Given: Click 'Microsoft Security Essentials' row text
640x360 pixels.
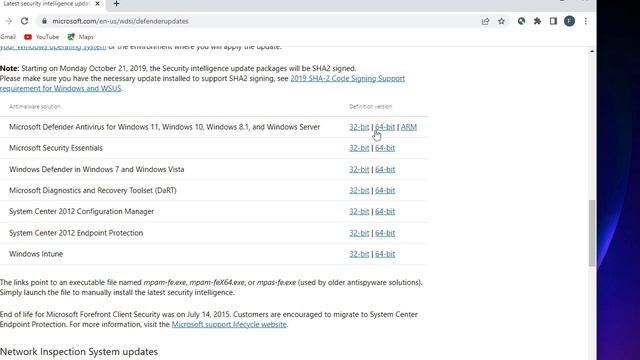Looking at the screenshot, I should 56,148.
